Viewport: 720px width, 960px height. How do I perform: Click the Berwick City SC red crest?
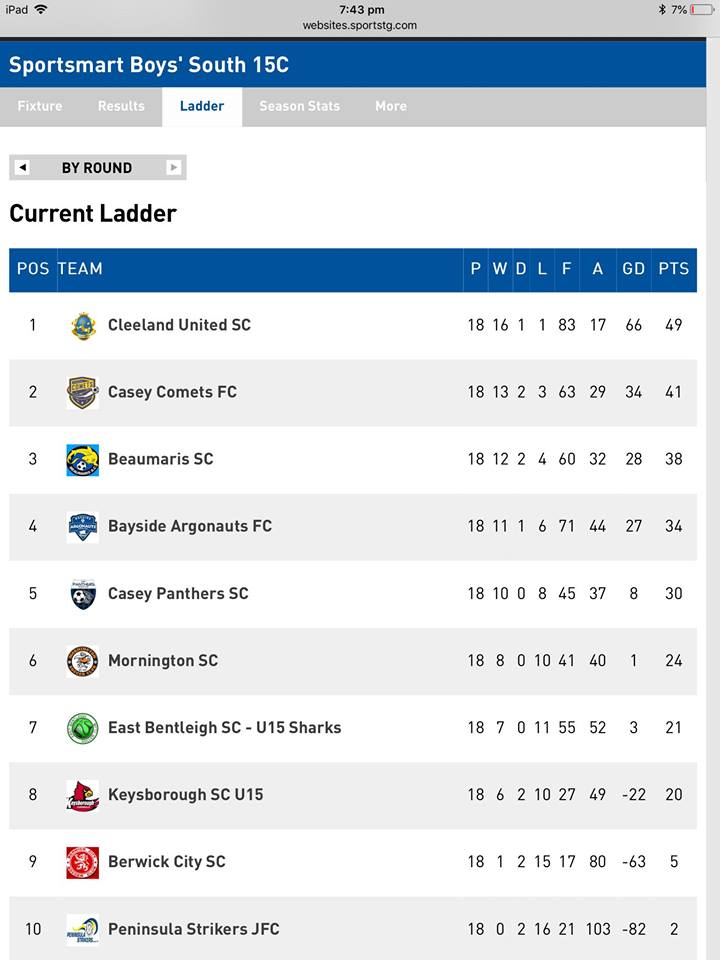(83, 862)
